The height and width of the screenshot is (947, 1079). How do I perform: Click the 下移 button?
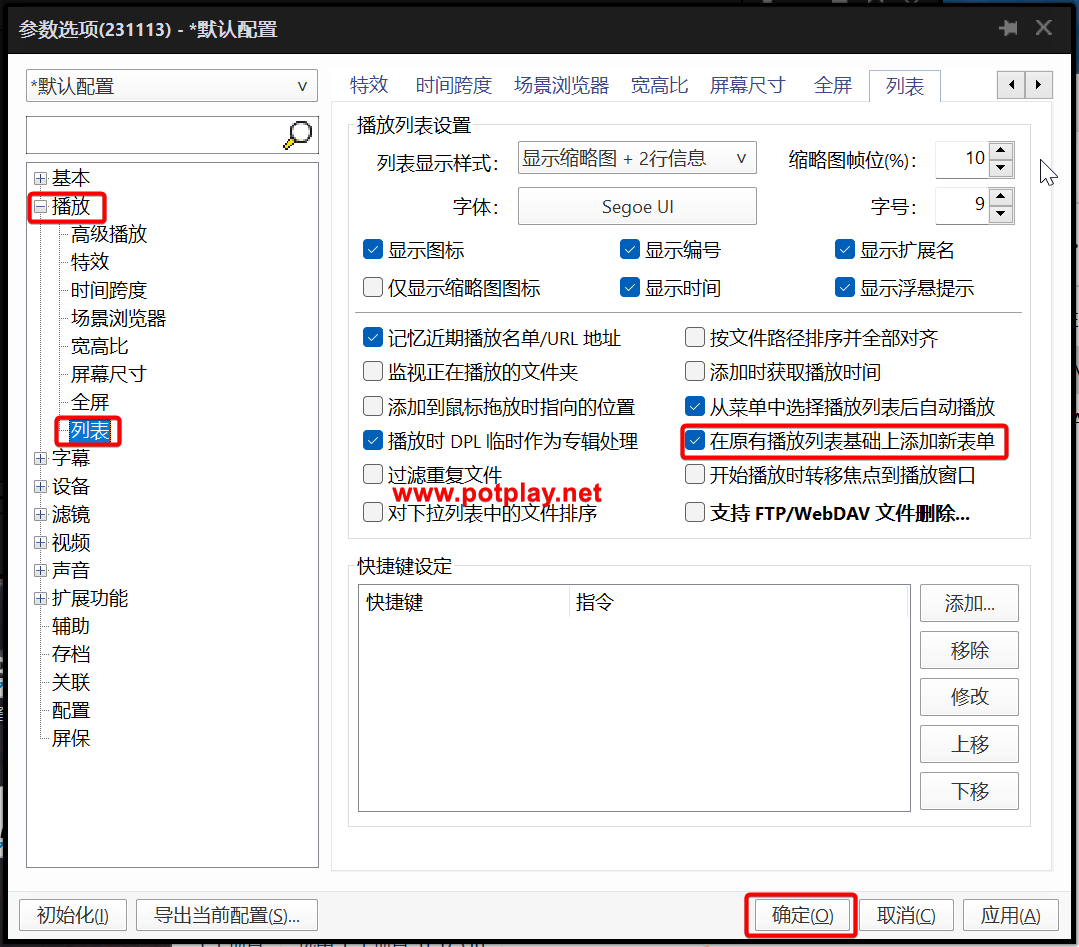click(970, 791)
